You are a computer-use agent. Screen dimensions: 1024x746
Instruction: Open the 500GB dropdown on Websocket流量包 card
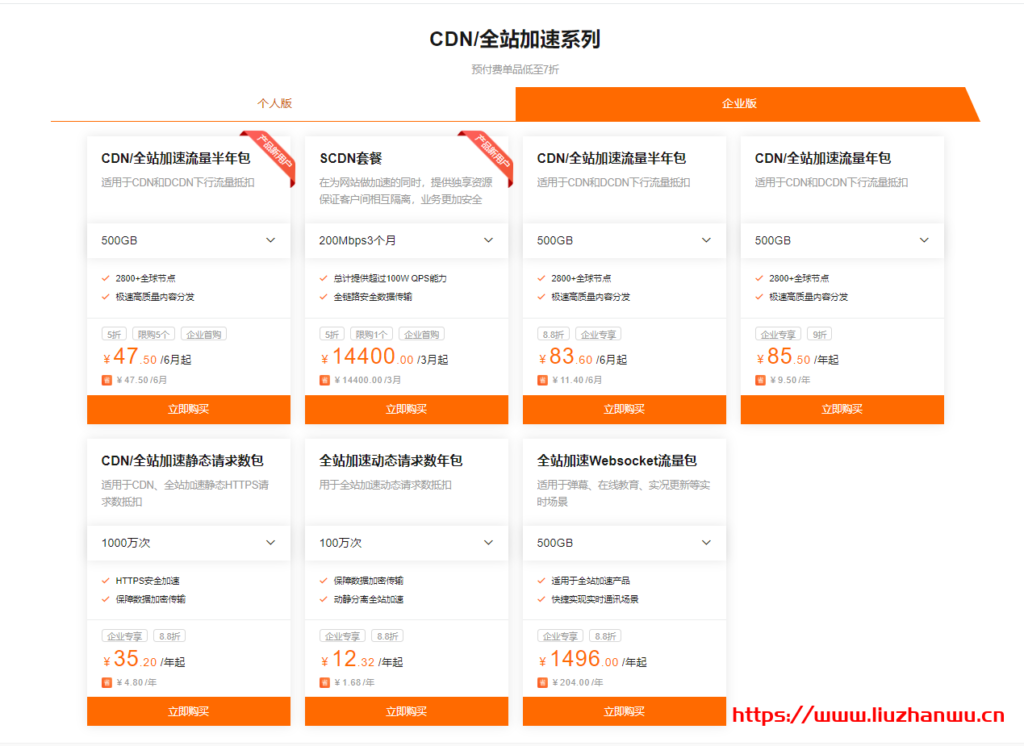tap(624, 543)
